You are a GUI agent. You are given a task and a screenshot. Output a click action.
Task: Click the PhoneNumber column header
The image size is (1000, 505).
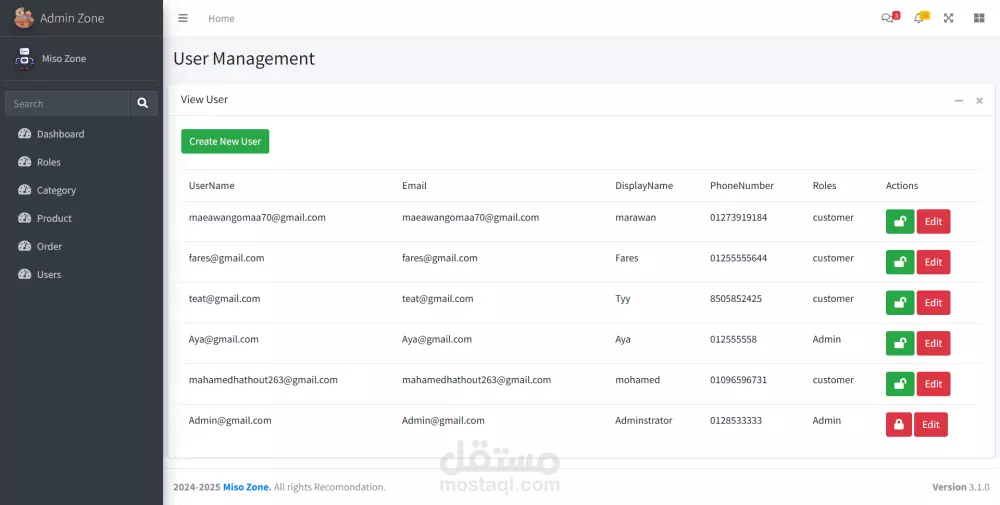pyautogui.click(x=742, y=186)
